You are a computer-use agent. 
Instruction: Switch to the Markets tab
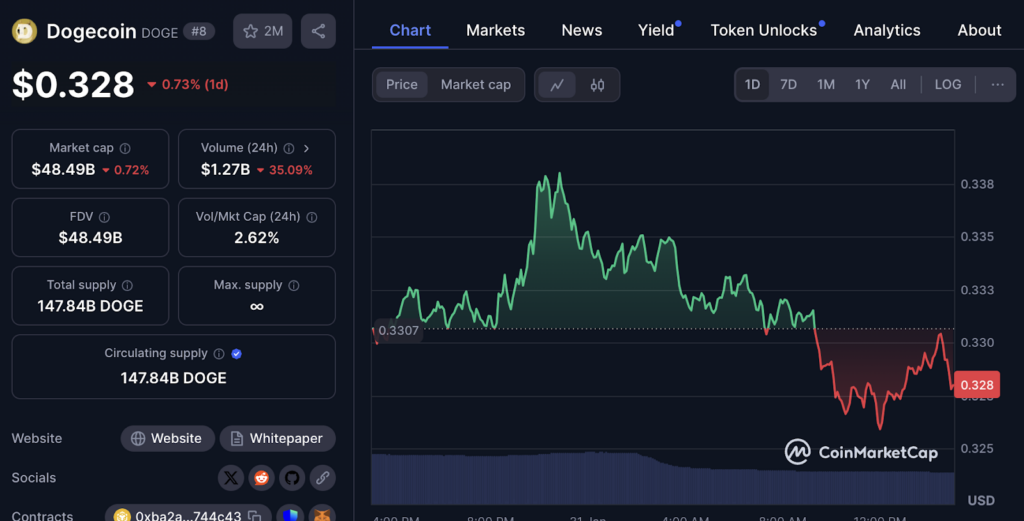(495, 30)
